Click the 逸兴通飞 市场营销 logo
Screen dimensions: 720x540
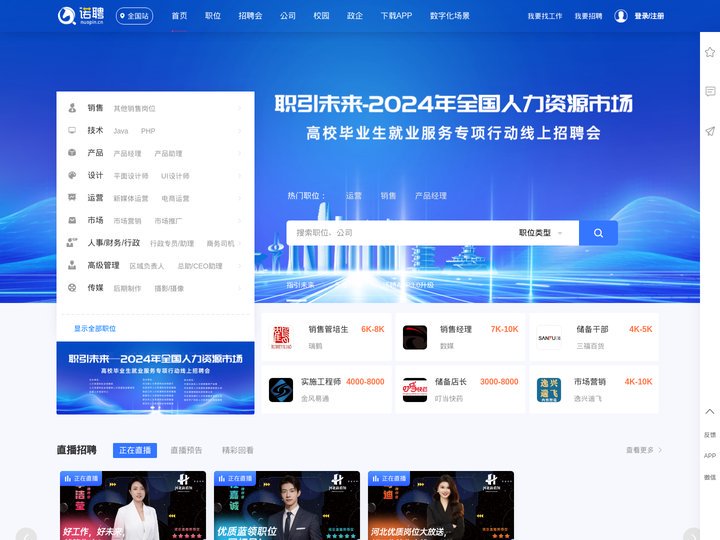click(549, 390)
